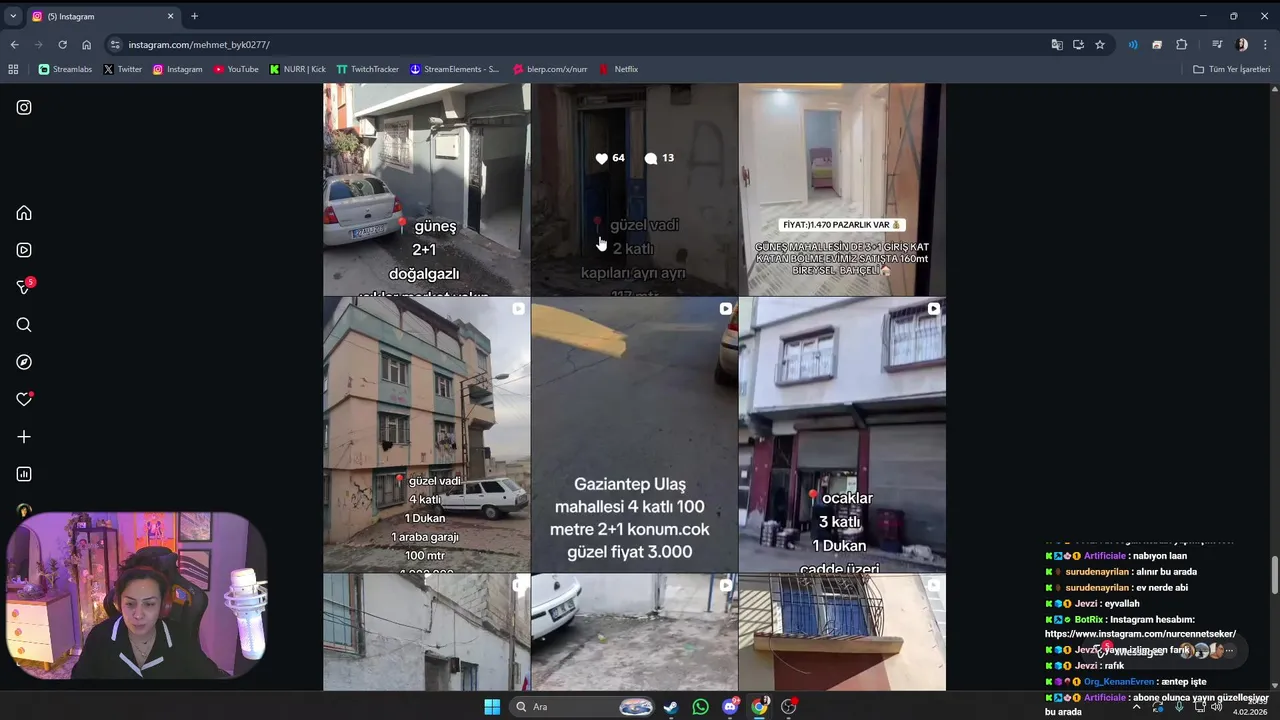Screen dimensions: 1280x720
Task: Bookmark this page with the star icon
Action: point(1100,44)
